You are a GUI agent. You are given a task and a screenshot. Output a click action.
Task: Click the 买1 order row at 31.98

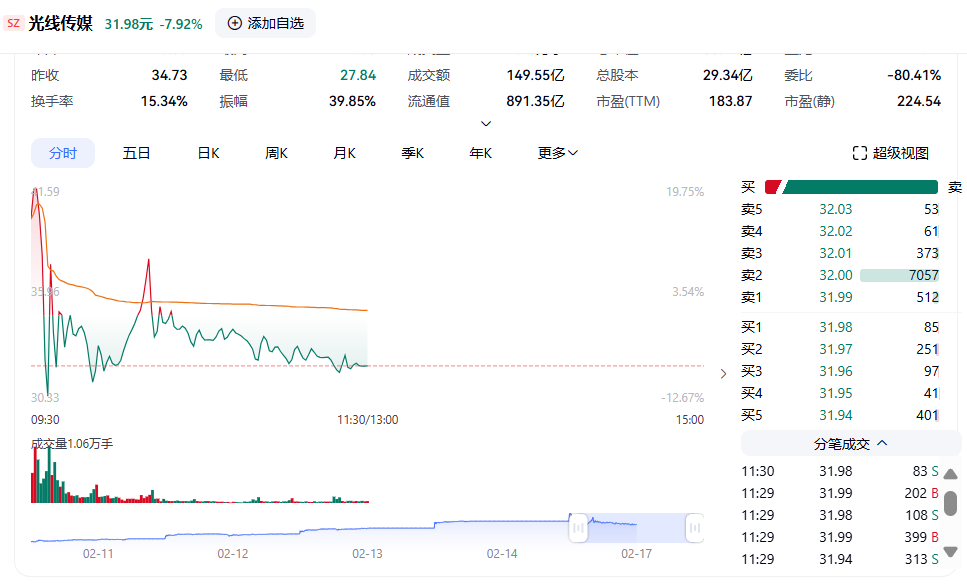[x=839, y=327]
